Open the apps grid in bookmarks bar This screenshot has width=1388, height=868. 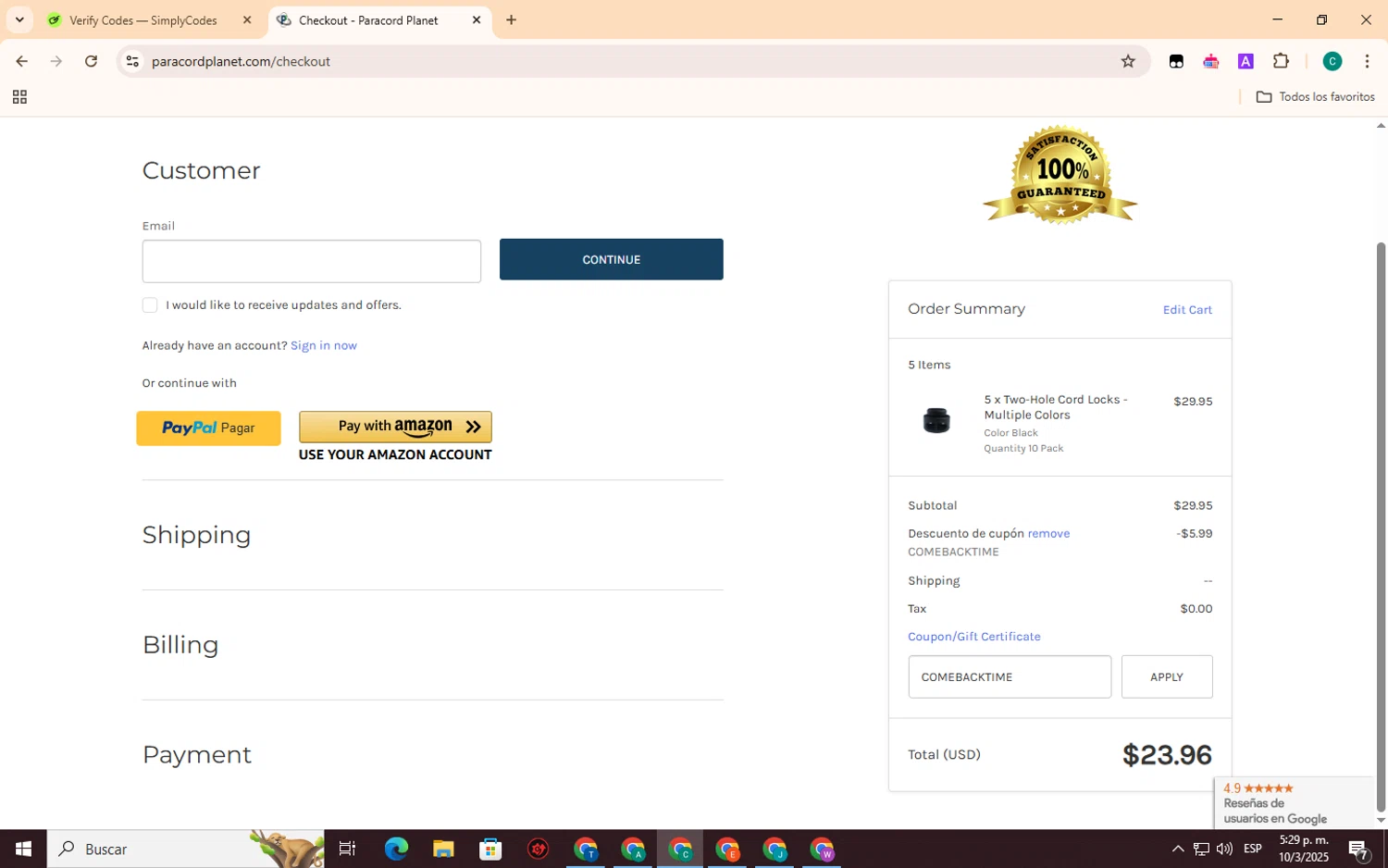pyautogui.click(x=19, y=97)
